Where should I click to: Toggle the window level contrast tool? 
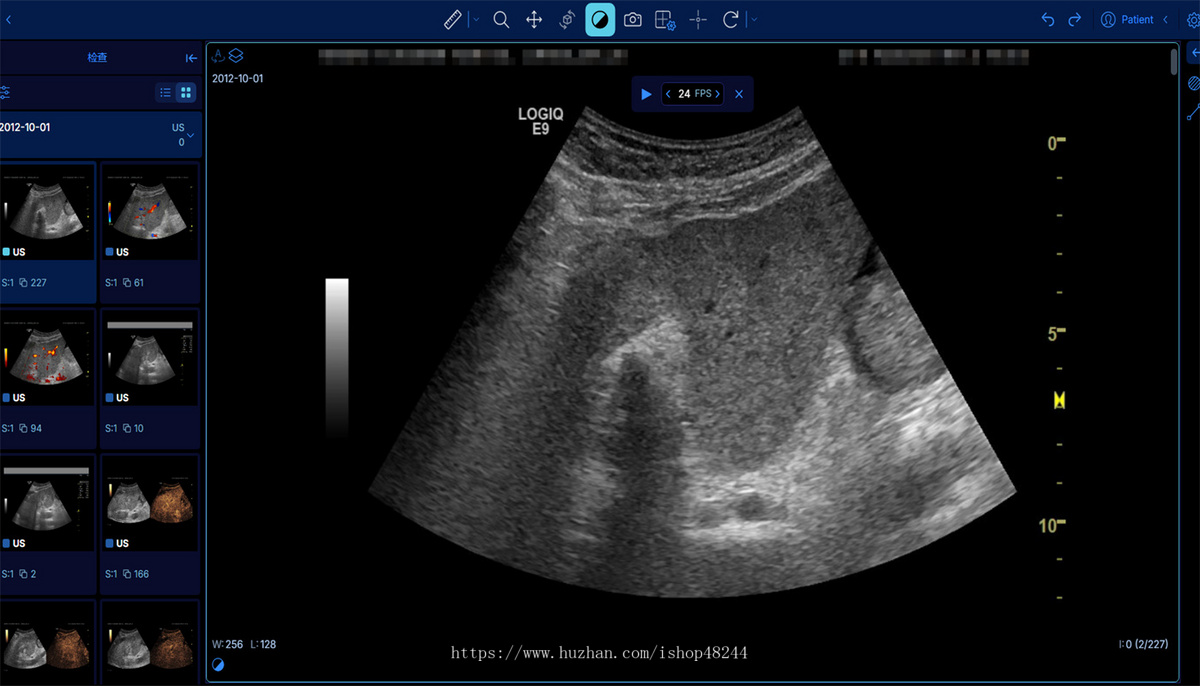click(x=600, y=19)
